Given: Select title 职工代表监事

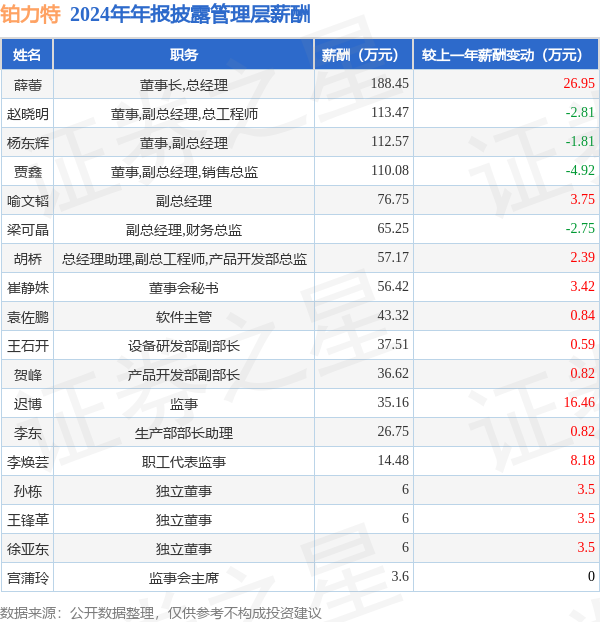Looking at the screenshot, I should (x=184, y=462).
